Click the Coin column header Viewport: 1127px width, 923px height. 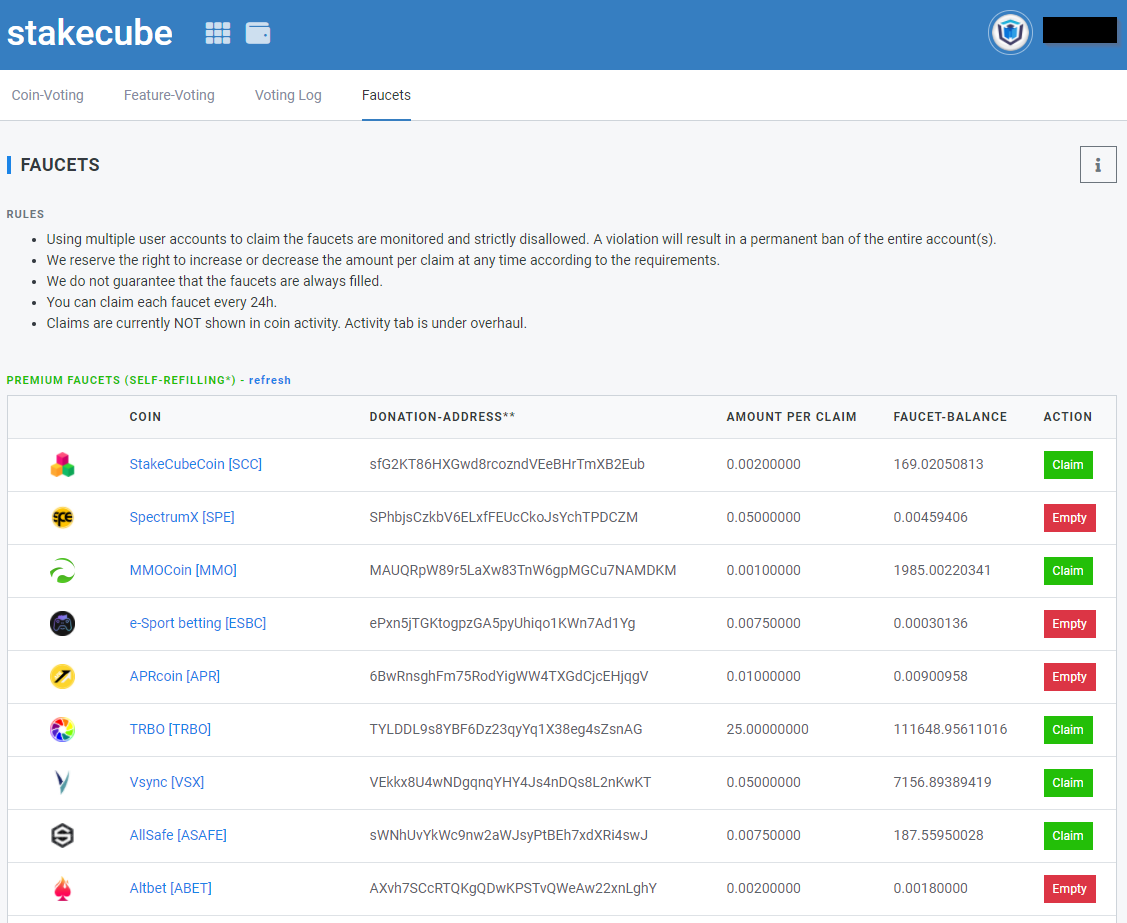(x=145, y=417)
